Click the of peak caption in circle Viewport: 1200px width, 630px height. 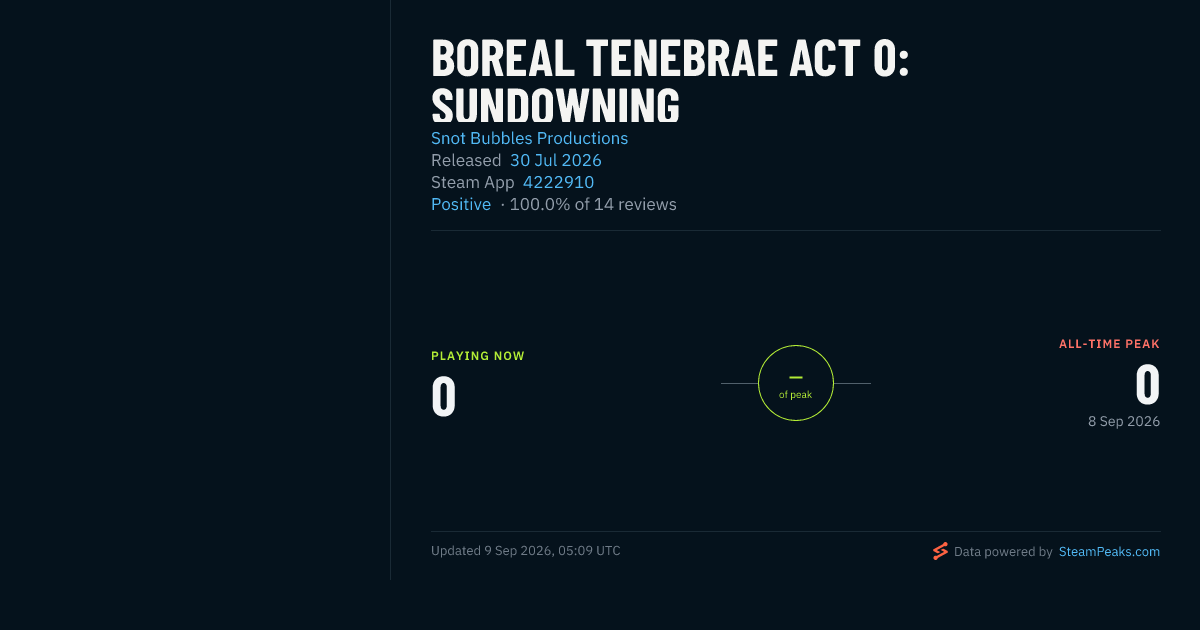coord(796,395)
